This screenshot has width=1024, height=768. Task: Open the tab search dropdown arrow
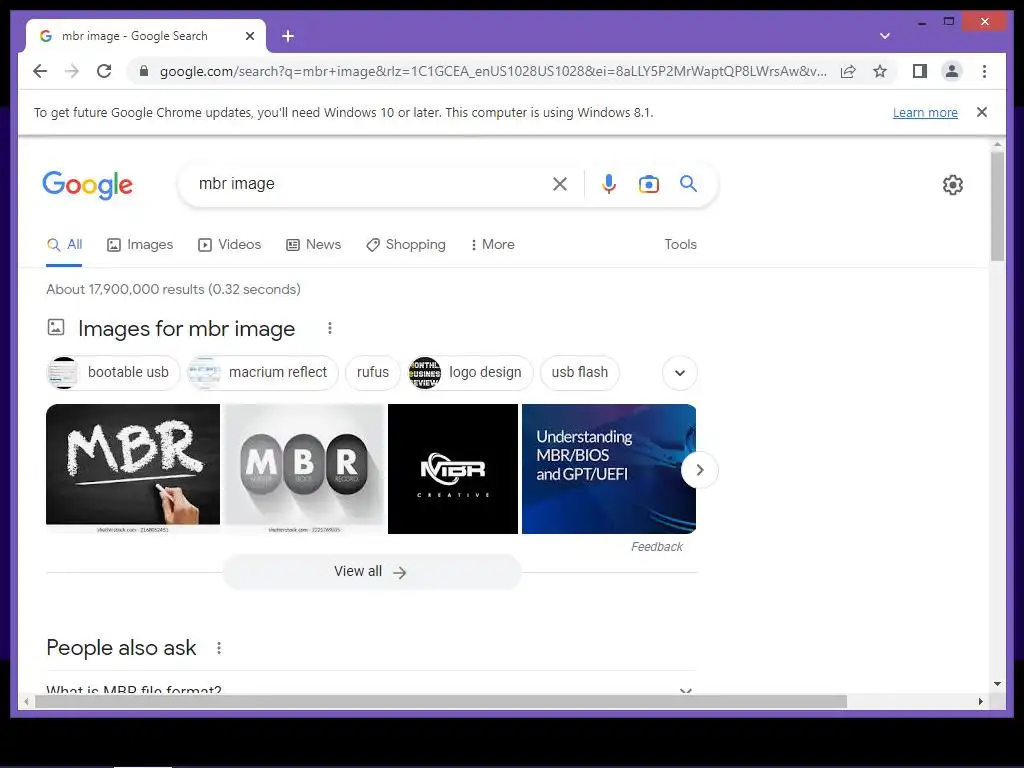(x=884, y=36)
